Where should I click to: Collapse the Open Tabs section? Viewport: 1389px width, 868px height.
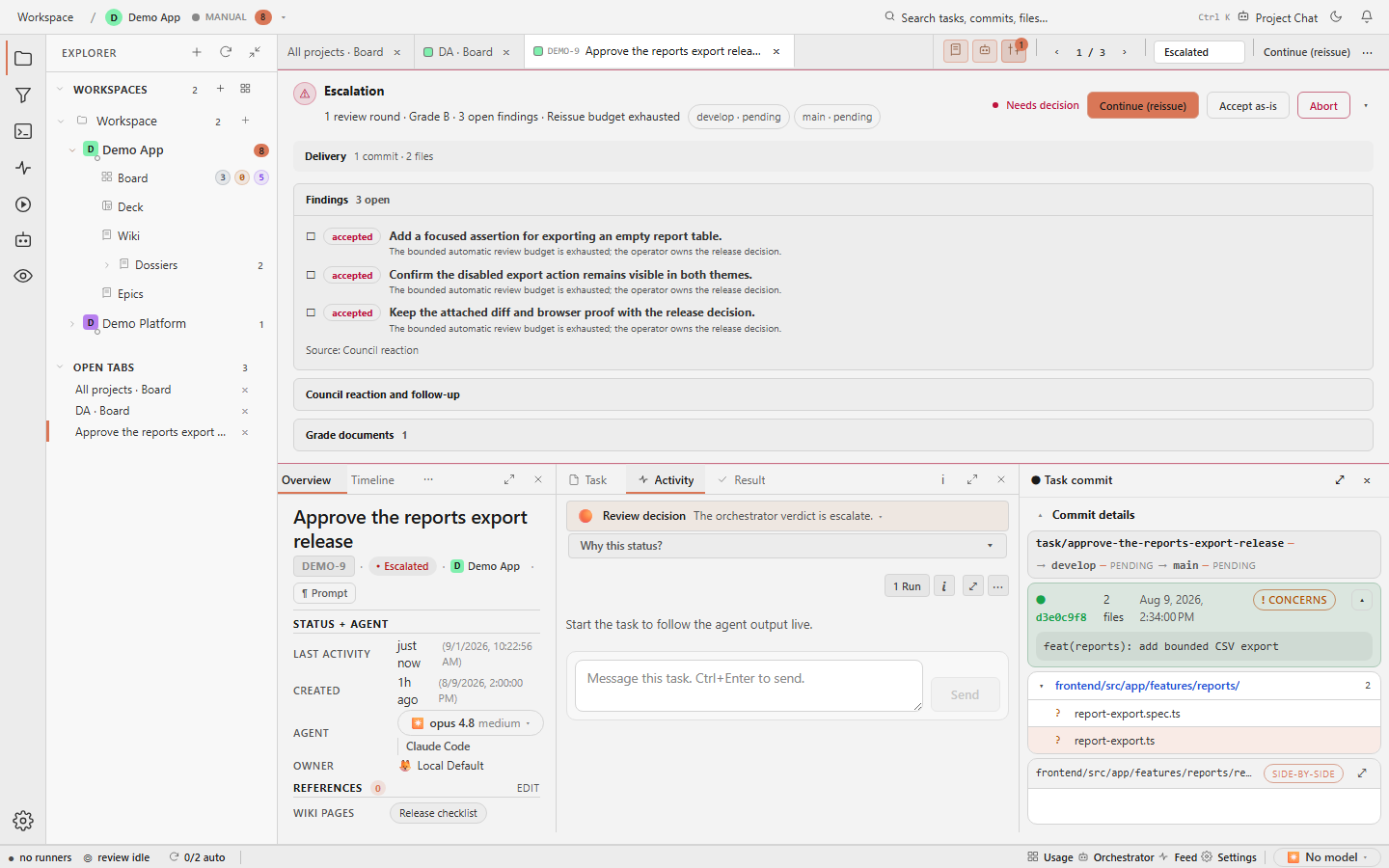click(60, 367)
